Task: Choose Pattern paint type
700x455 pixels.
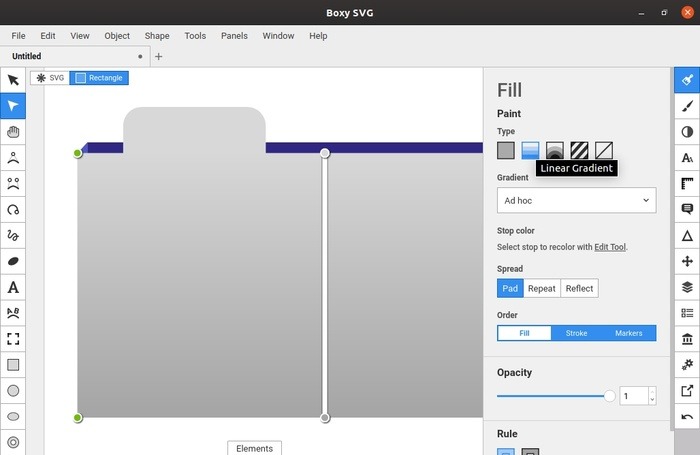Action: (579, 150)
